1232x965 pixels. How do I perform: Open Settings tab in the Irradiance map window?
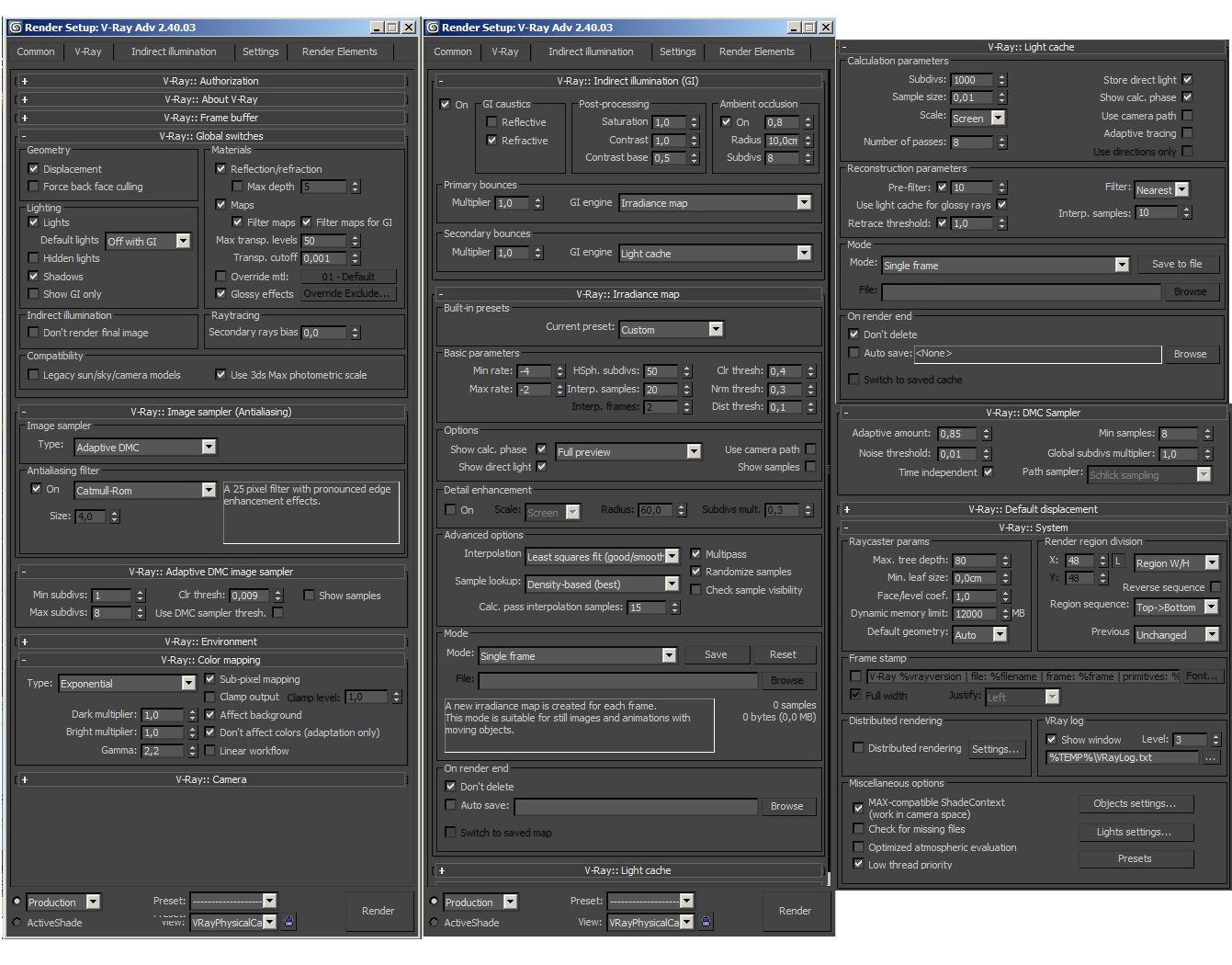(x=678, y=51)
